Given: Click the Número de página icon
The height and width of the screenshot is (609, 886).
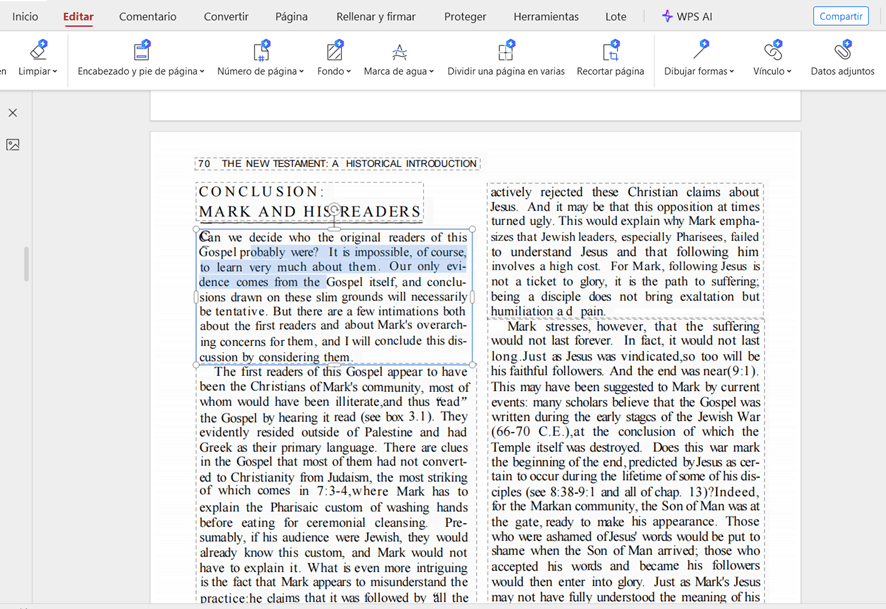Looking at the screenshot, I should pos(261,51).
